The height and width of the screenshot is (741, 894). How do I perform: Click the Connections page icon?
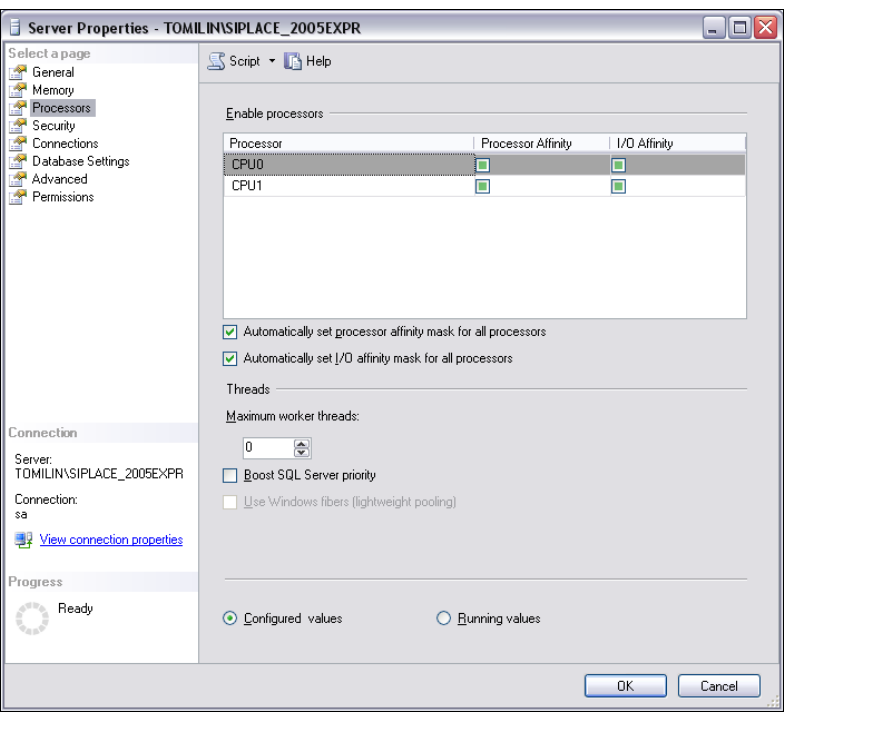18,143
